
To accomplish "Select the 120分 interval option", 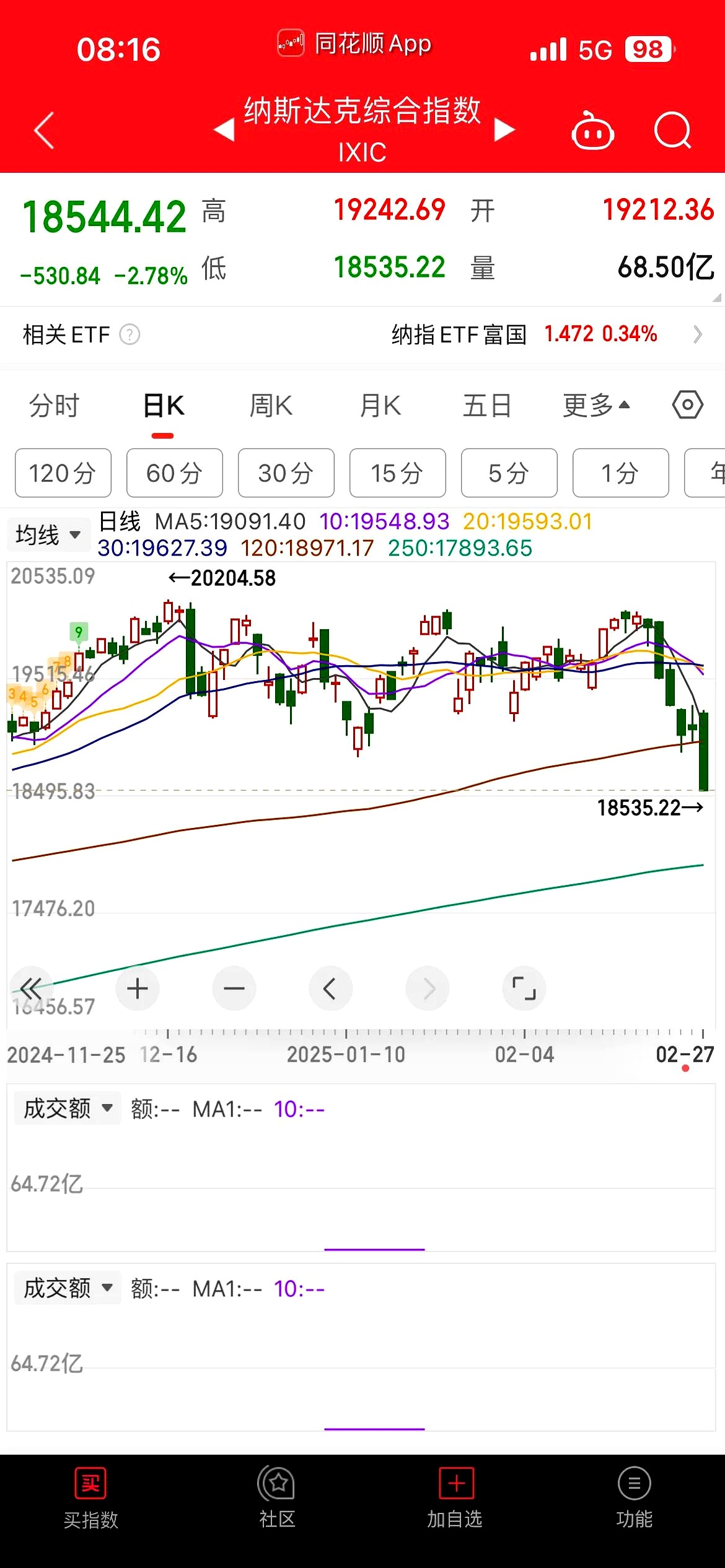I will tap(63, 473).
